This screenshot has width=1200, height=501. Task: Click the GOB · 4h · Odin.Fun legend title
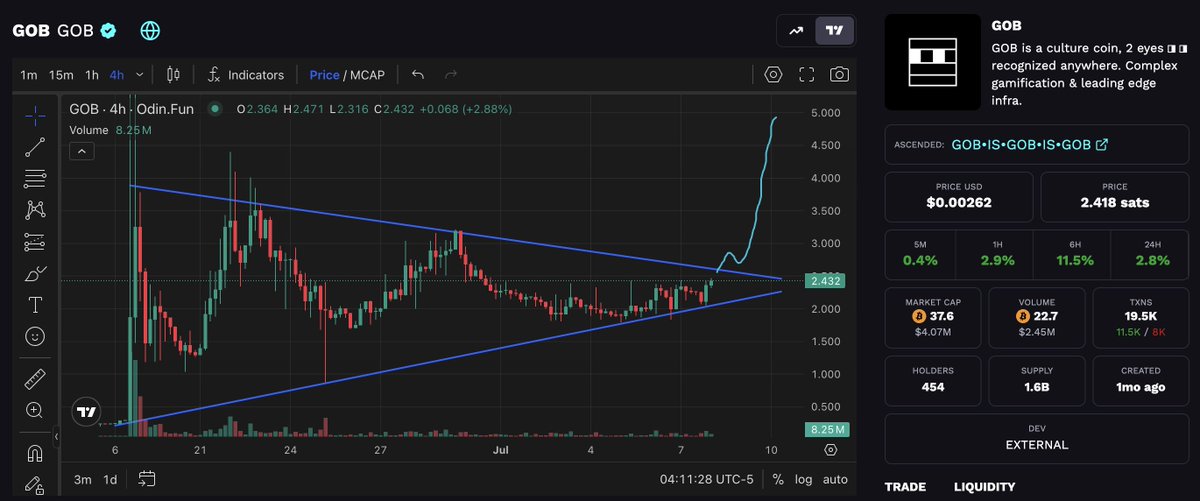pyautogui.click(x=131, y=109)
